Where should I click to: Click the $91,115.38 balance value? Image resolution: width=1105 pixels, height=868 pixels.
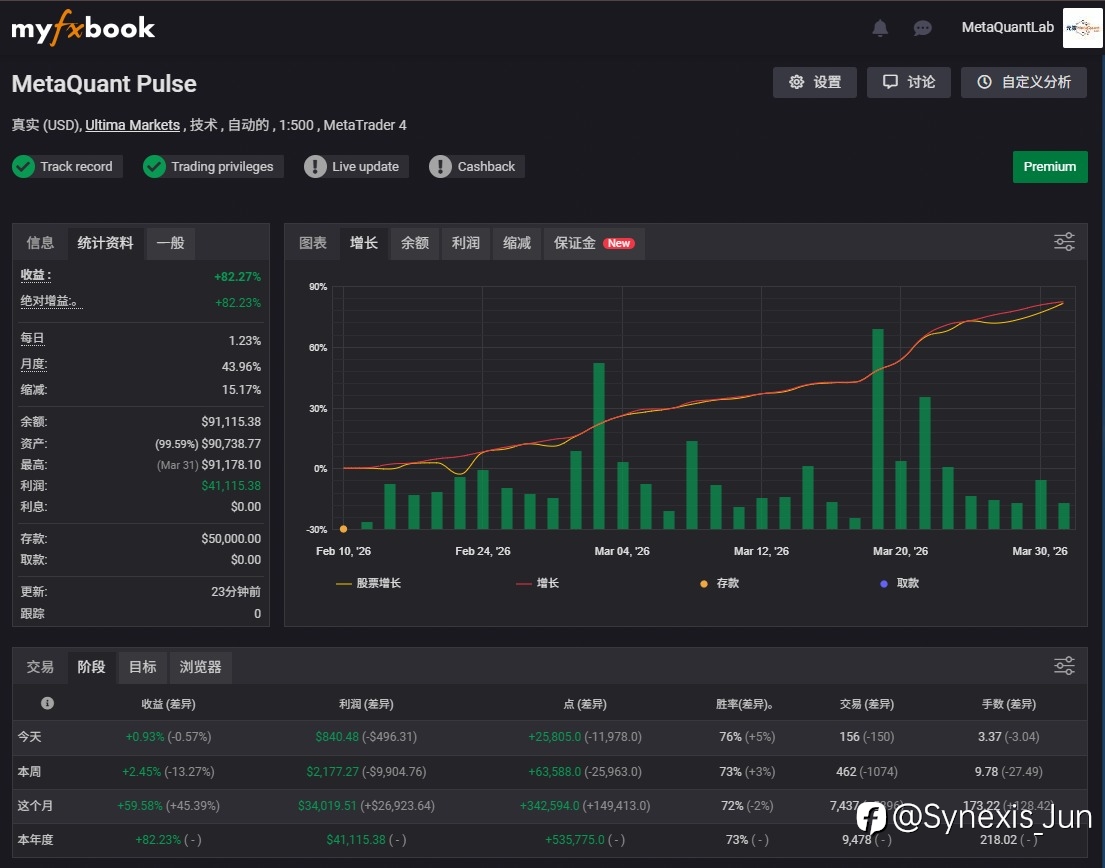point(231,422)
